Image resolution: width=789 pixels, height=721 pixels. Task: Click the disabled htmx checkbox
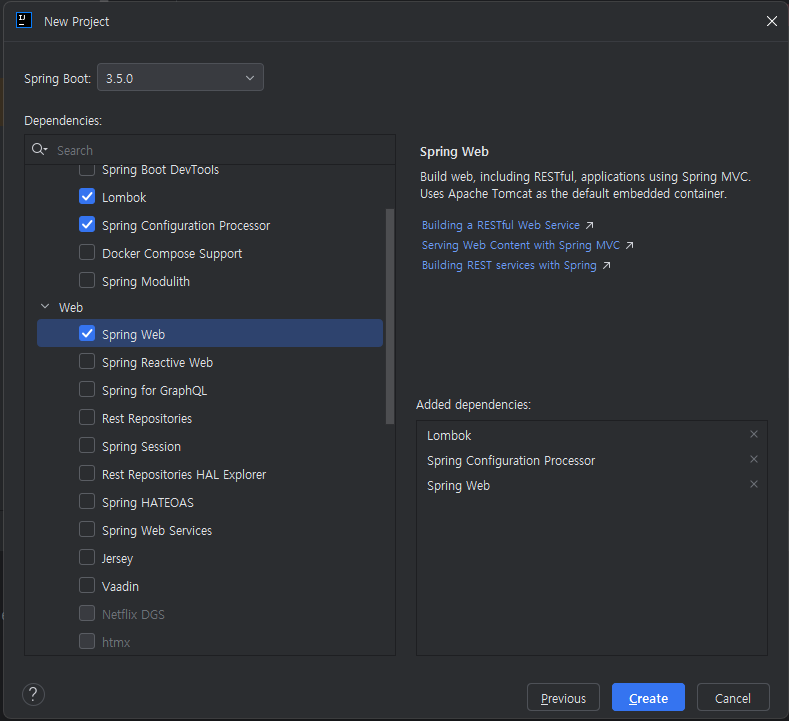tap(87, 642)
